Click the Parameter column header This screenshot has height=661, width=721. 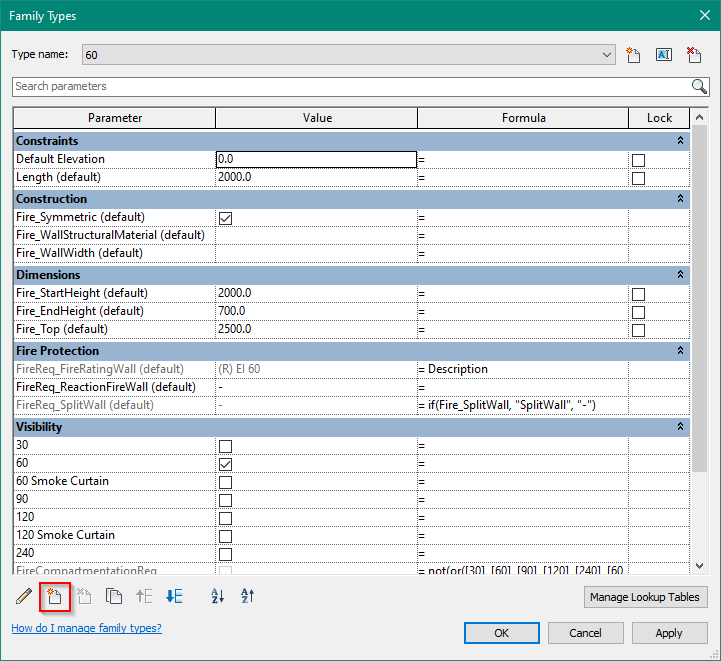tap(115, 118)
